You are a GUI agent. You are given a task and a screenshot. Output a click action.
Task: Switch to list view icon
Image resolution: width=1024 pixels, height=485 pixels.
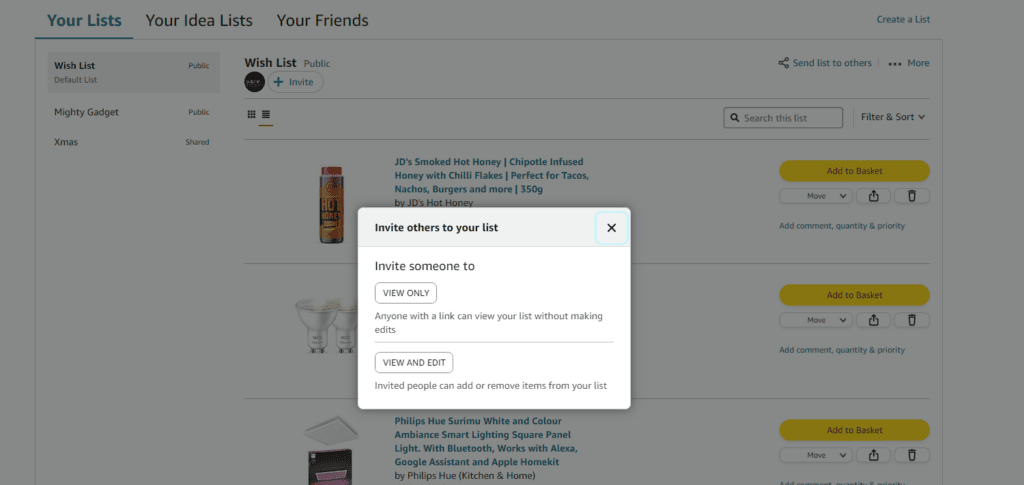point(267,116)
